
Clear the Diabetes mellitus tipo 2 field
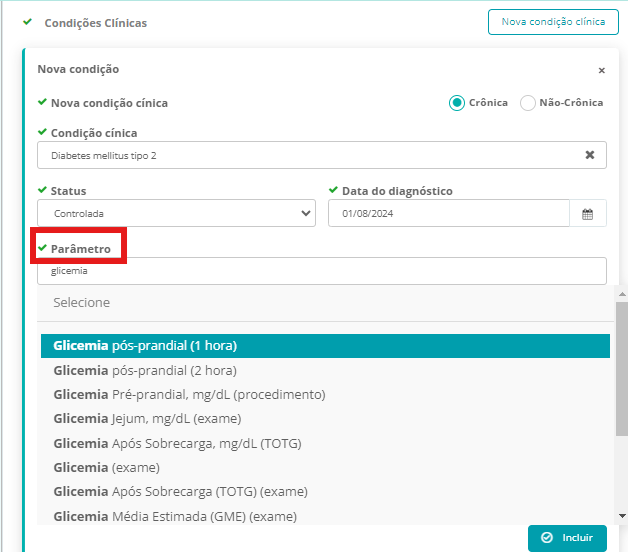point(589,155)
